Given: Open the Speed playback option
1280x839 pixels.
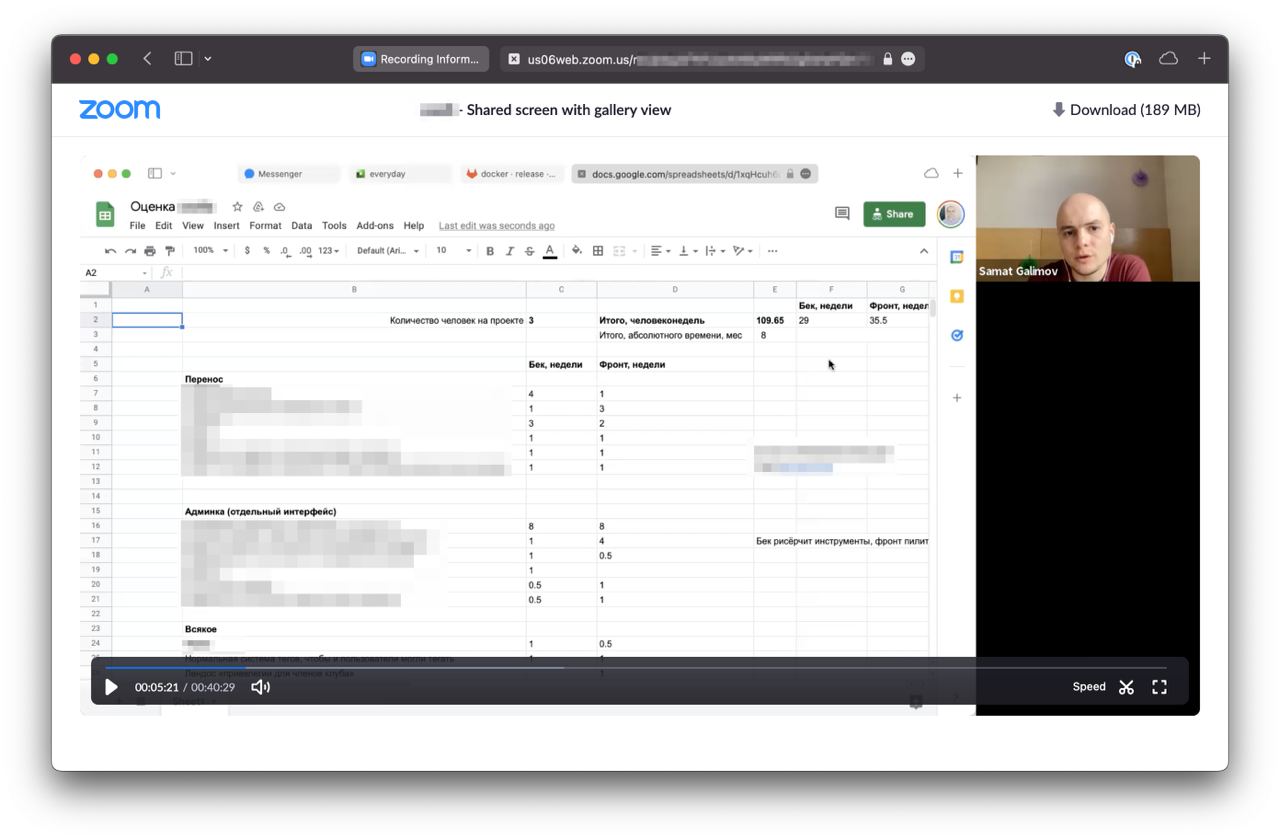Looking at the screenshot, I should (x=1089, y=687).
